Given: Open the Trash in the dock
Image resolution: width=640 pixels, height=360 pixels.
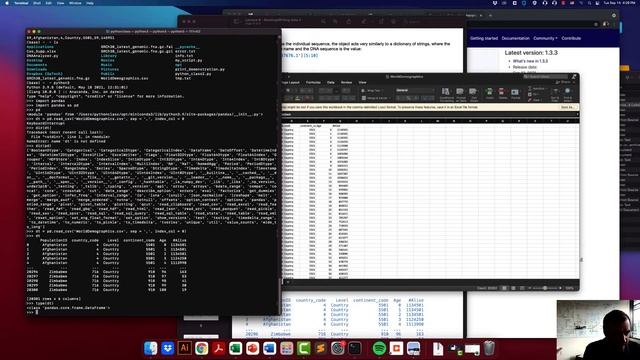Looking at the screenshot, I should 489,348.
